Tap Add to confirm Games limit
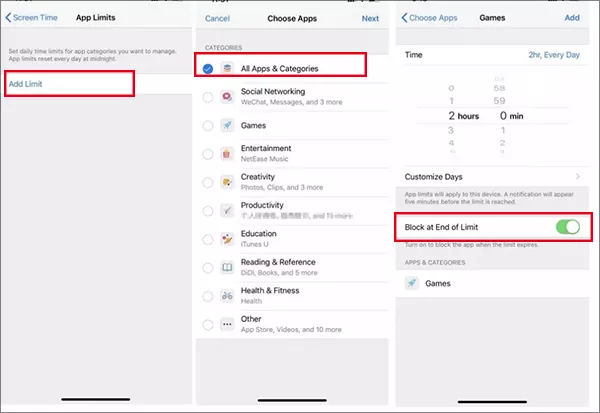600x413 pixels. click(572, 18)
